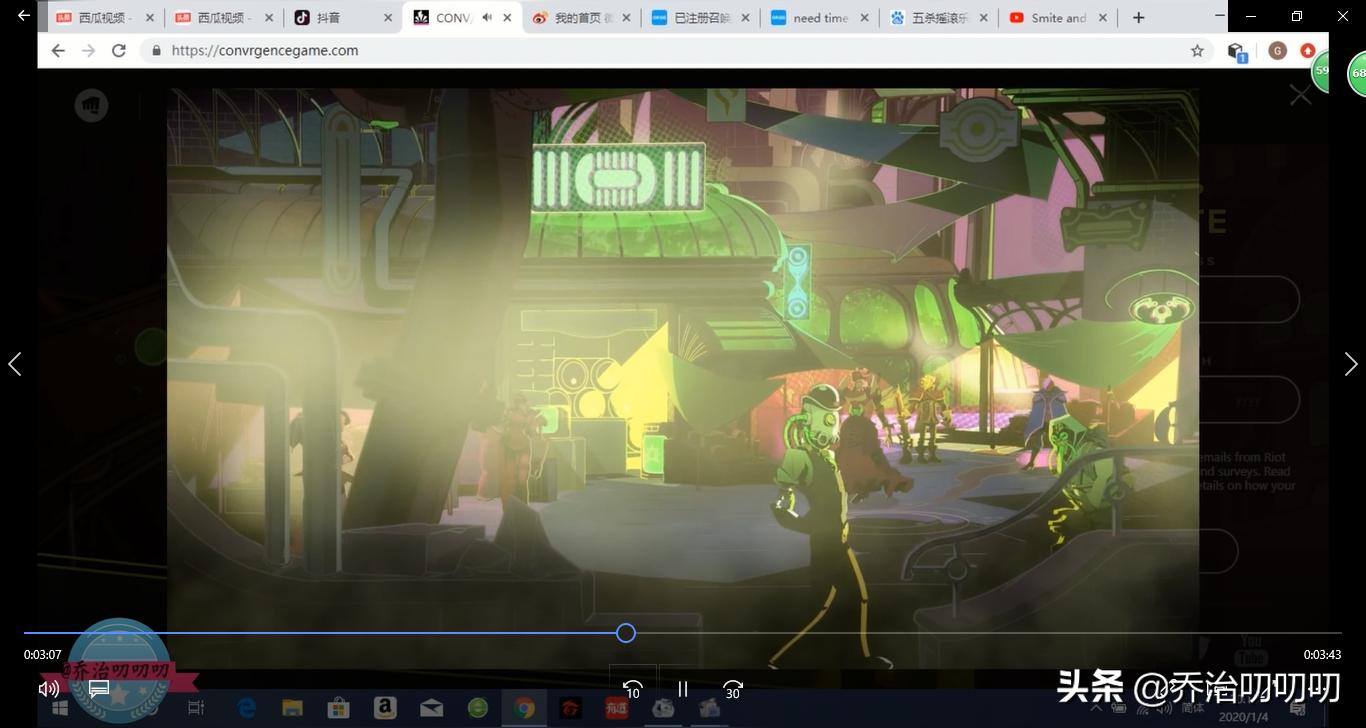Open the G profile avatar
The width and height of the screenshot is (1366, 728).
pyautogui.click(x=1277, y=51)
